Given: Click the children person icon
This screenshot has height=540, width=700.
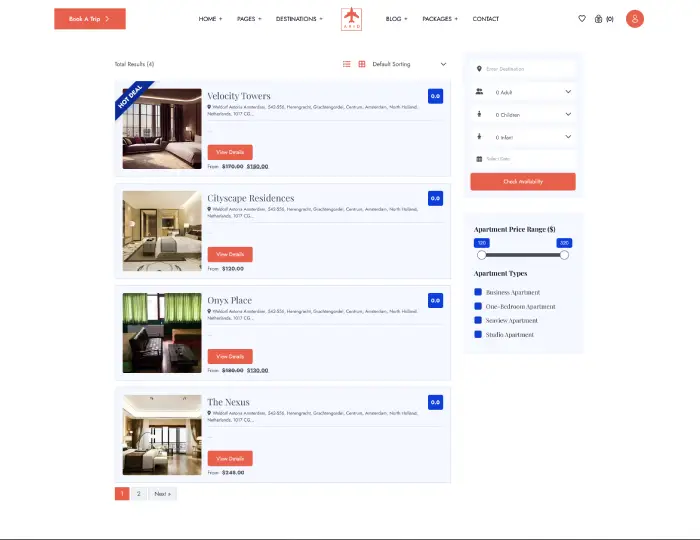Looking at the screenshot, I should pyautogui.click(x=479, y=114).
